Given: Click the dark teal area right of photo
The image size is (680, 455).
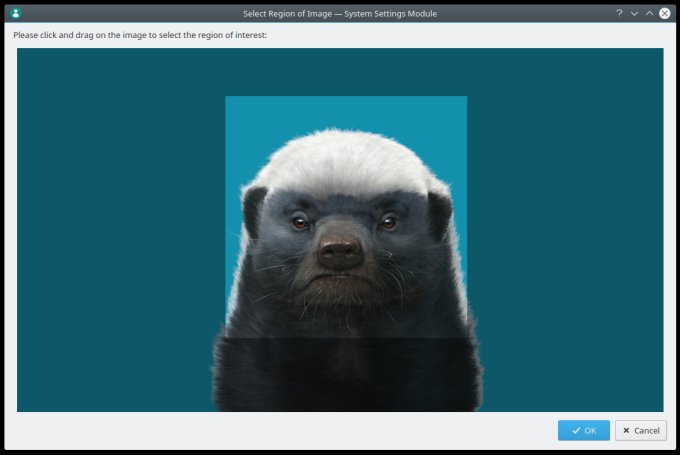Looking at the screenshot, I should pos(565,230).
